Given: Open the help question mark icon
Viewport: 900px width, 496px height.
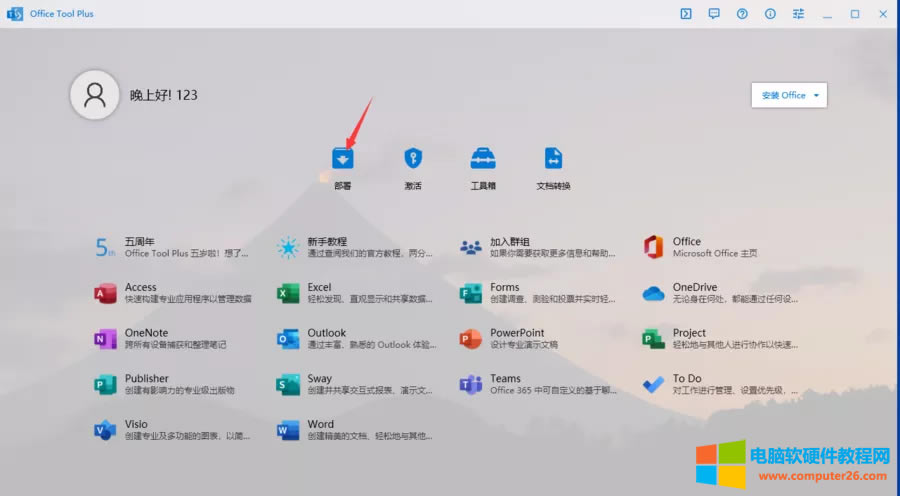Looking at the screenshot, I should (x=742, y=14).
